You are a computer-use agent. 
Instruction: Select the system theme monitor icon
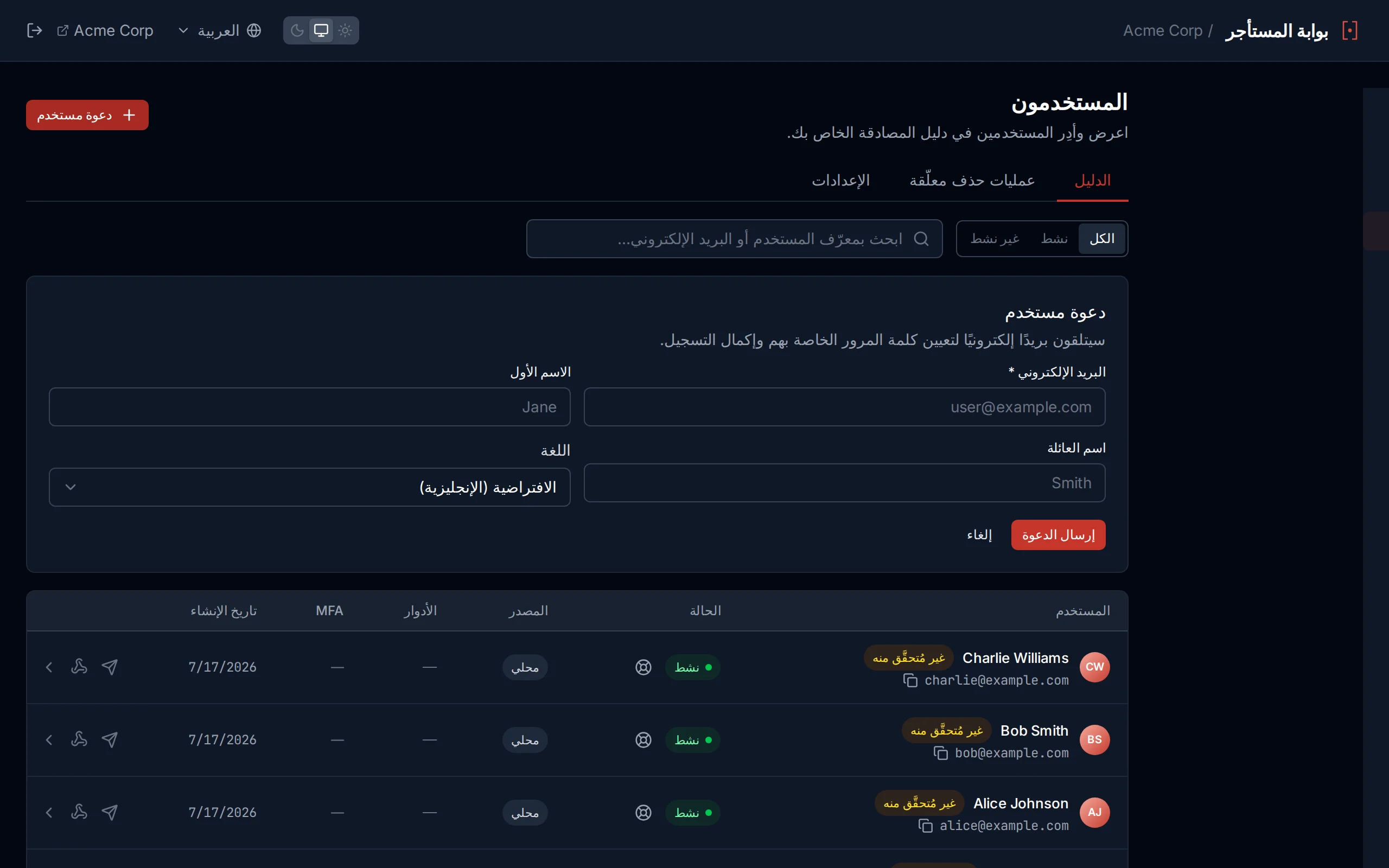click(x=321, y=30)
